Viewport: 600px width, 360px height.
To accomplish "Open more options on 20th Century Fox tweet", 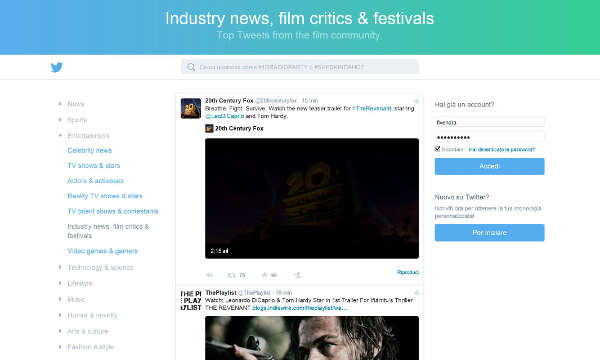I will point(416,101).
